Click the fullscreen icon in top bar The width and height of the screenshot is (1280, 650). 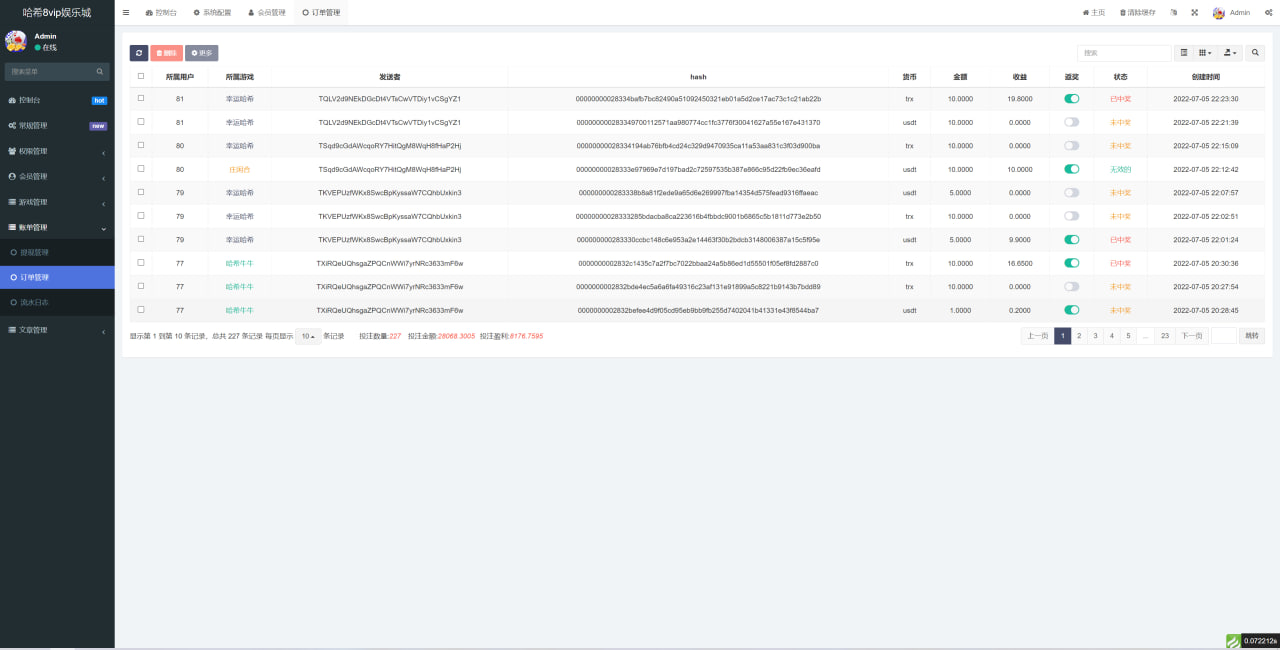1194,13
